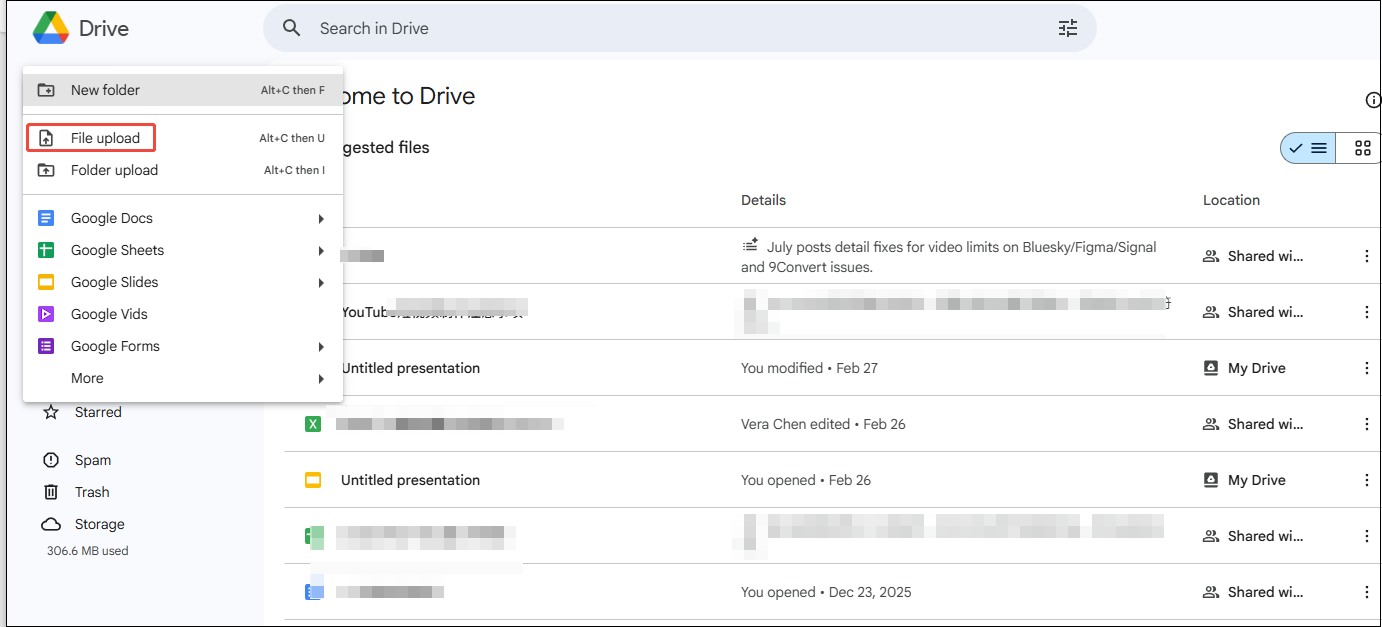Expand the More options submenu
The image size is (1382, 627).
tap(321, 378)
